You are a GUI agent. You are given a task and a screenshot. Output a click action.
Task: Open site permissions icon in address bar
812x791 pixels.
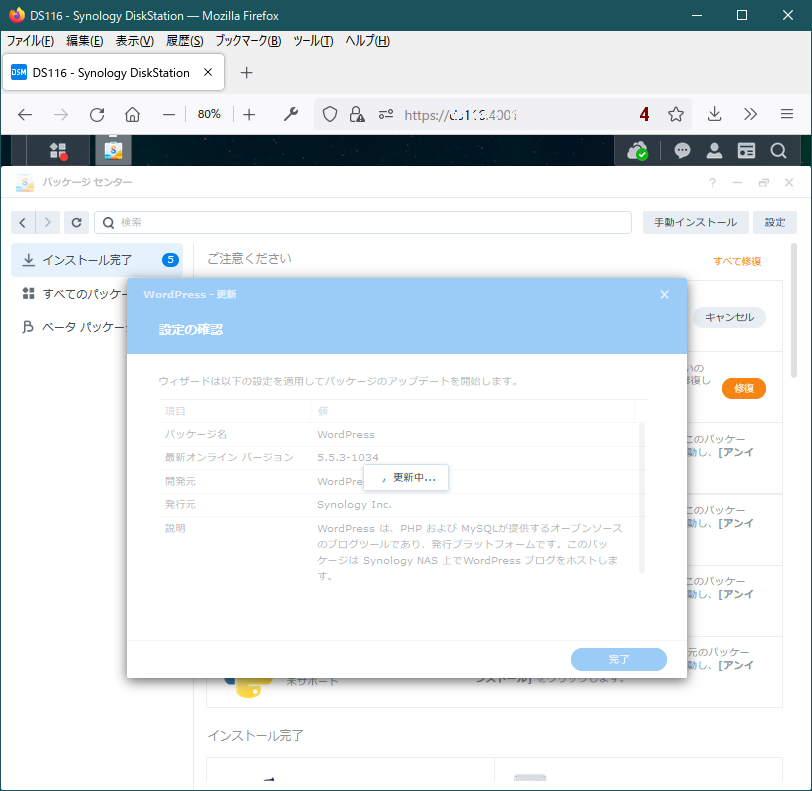tap(386, 114)
